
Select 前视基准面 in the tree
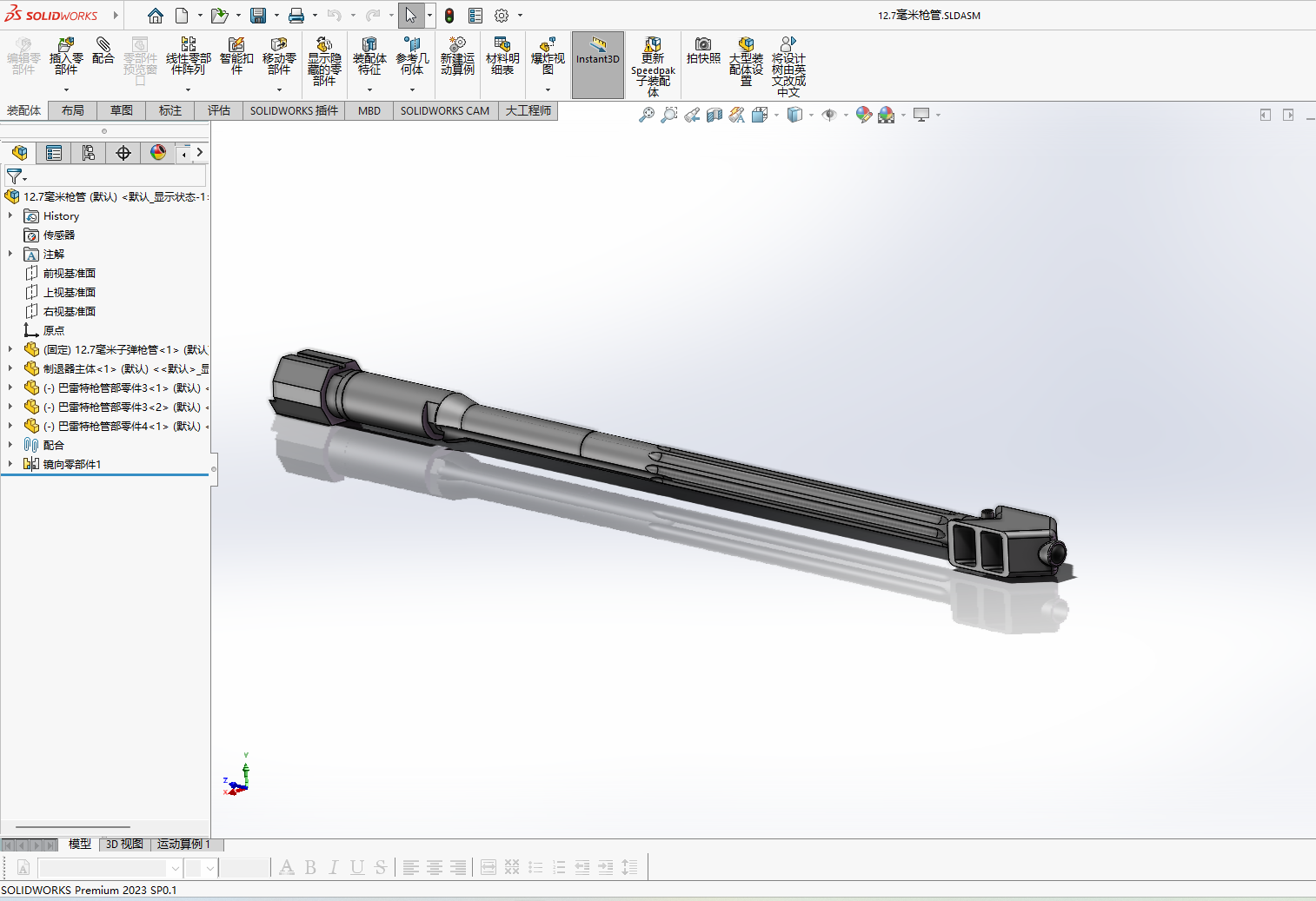(70, 273)
